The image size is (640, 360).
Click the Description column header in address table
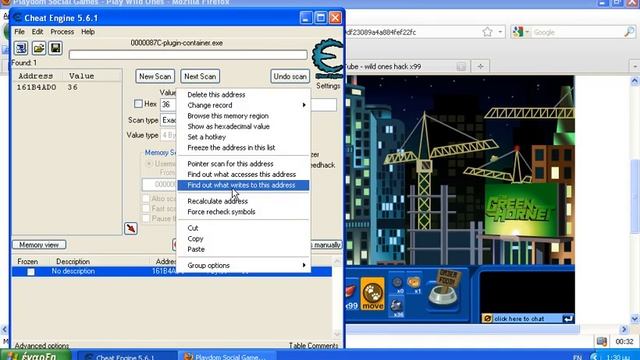(73, 261)
